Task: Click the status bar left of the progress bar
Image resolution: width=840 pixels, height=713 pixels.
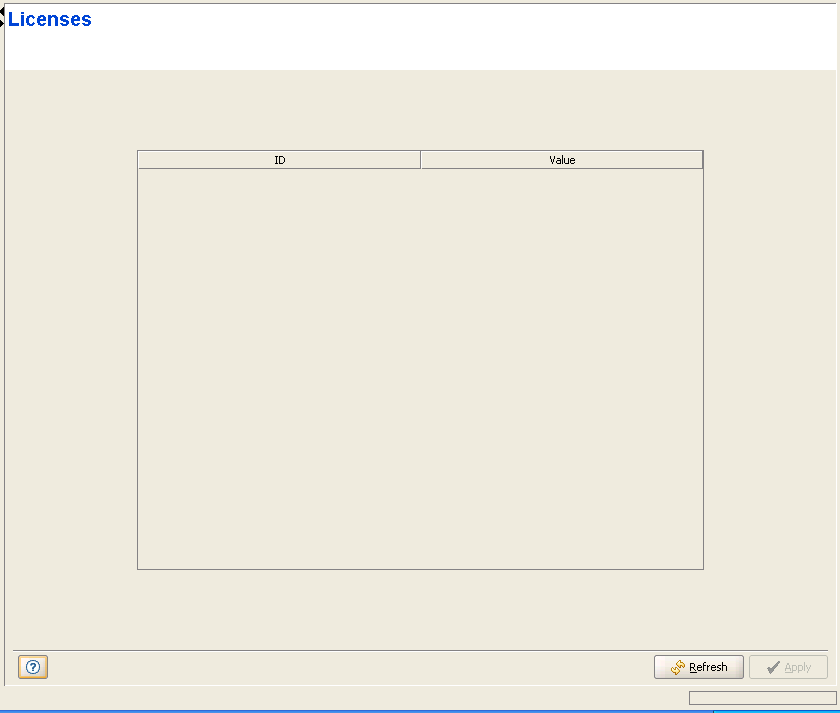Action: tap(340, 698)
